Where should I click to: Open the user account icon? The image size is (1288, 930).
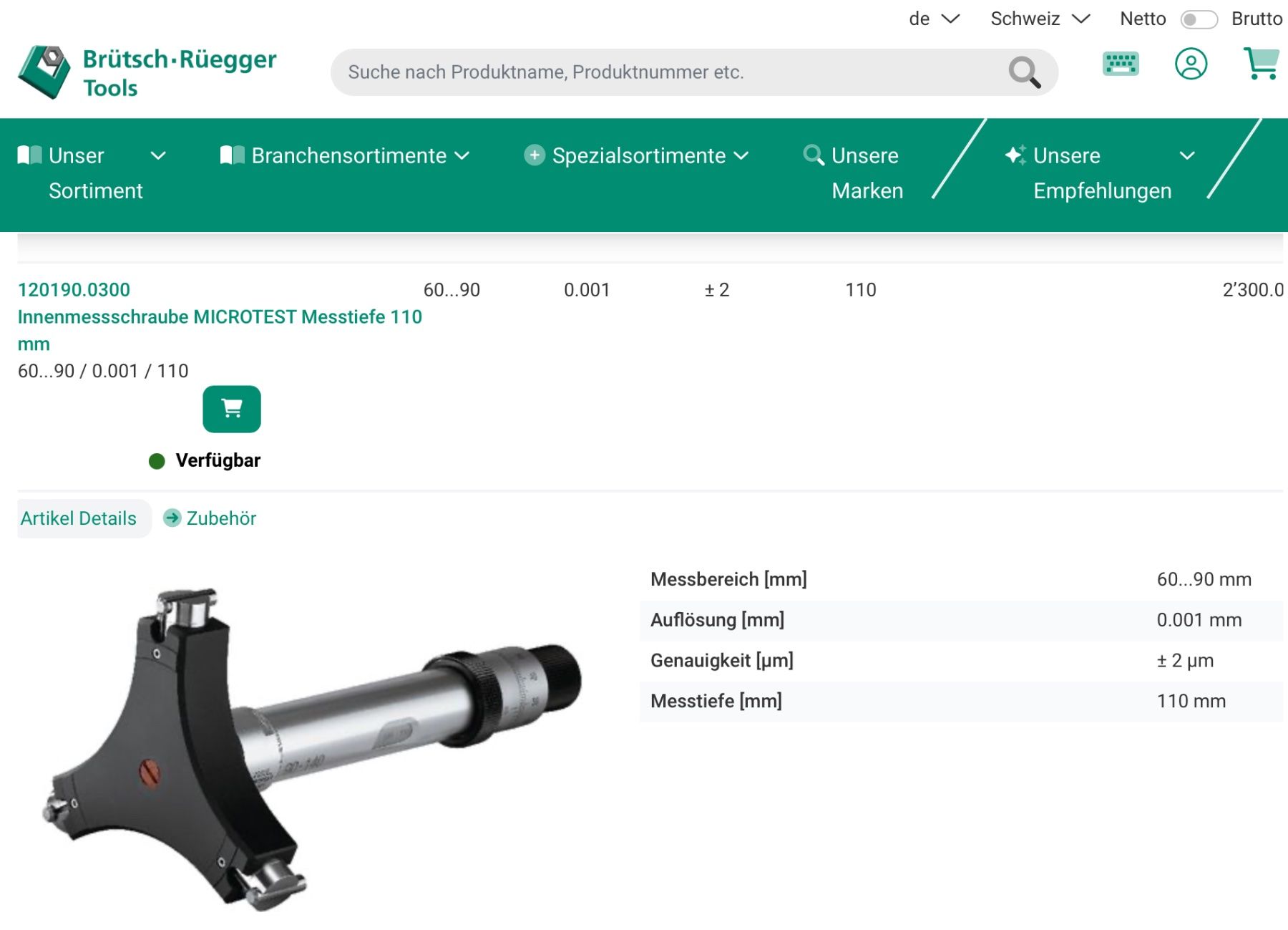pyautogui.click(x=1191, y=64)
